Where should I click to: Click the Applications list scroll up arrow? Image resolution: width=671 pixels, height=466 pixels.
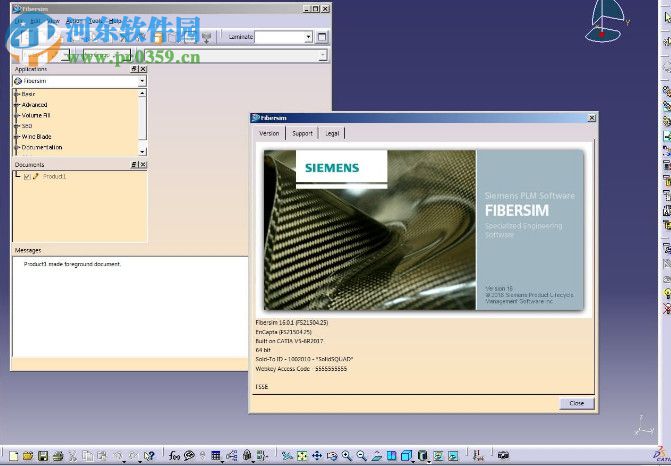tap(142, 93)
